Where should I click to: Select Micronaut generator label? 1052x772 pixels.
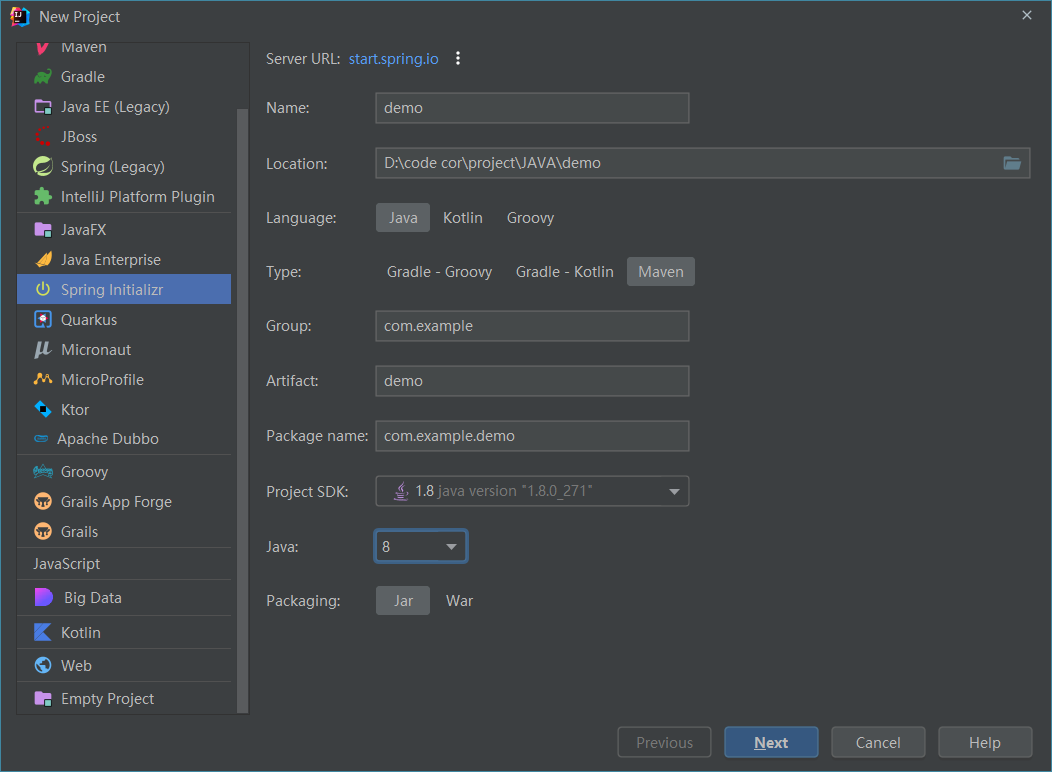pos(96,349)
